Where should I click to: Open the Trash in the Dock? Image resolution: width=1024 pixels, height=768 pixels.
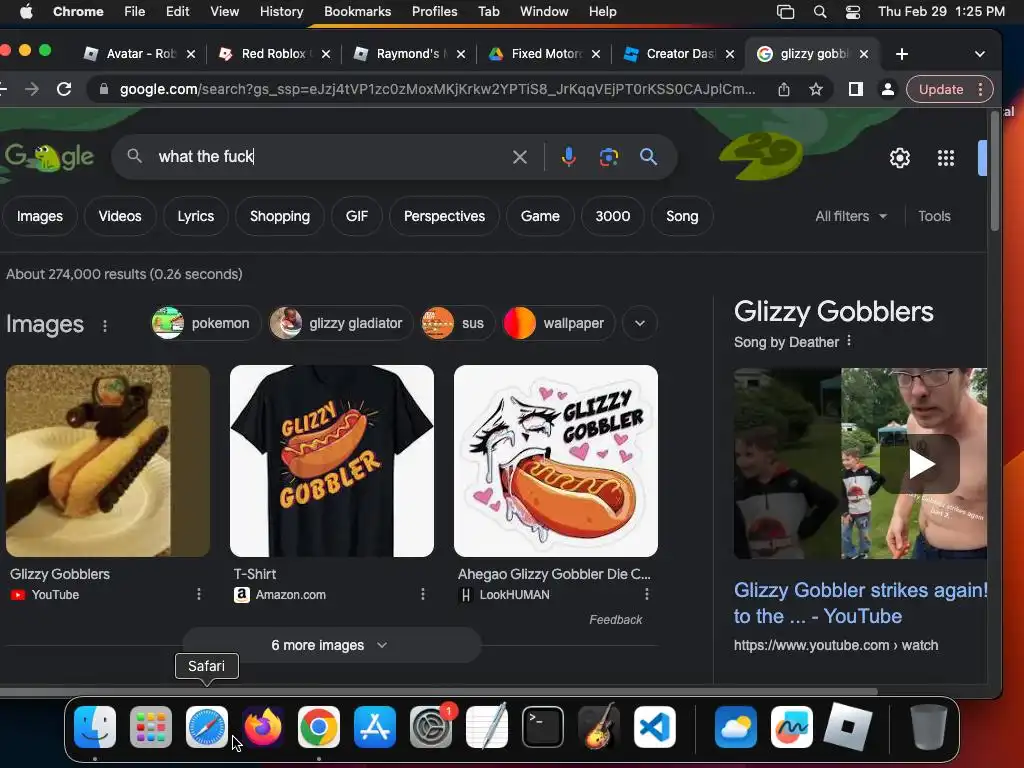928,727
